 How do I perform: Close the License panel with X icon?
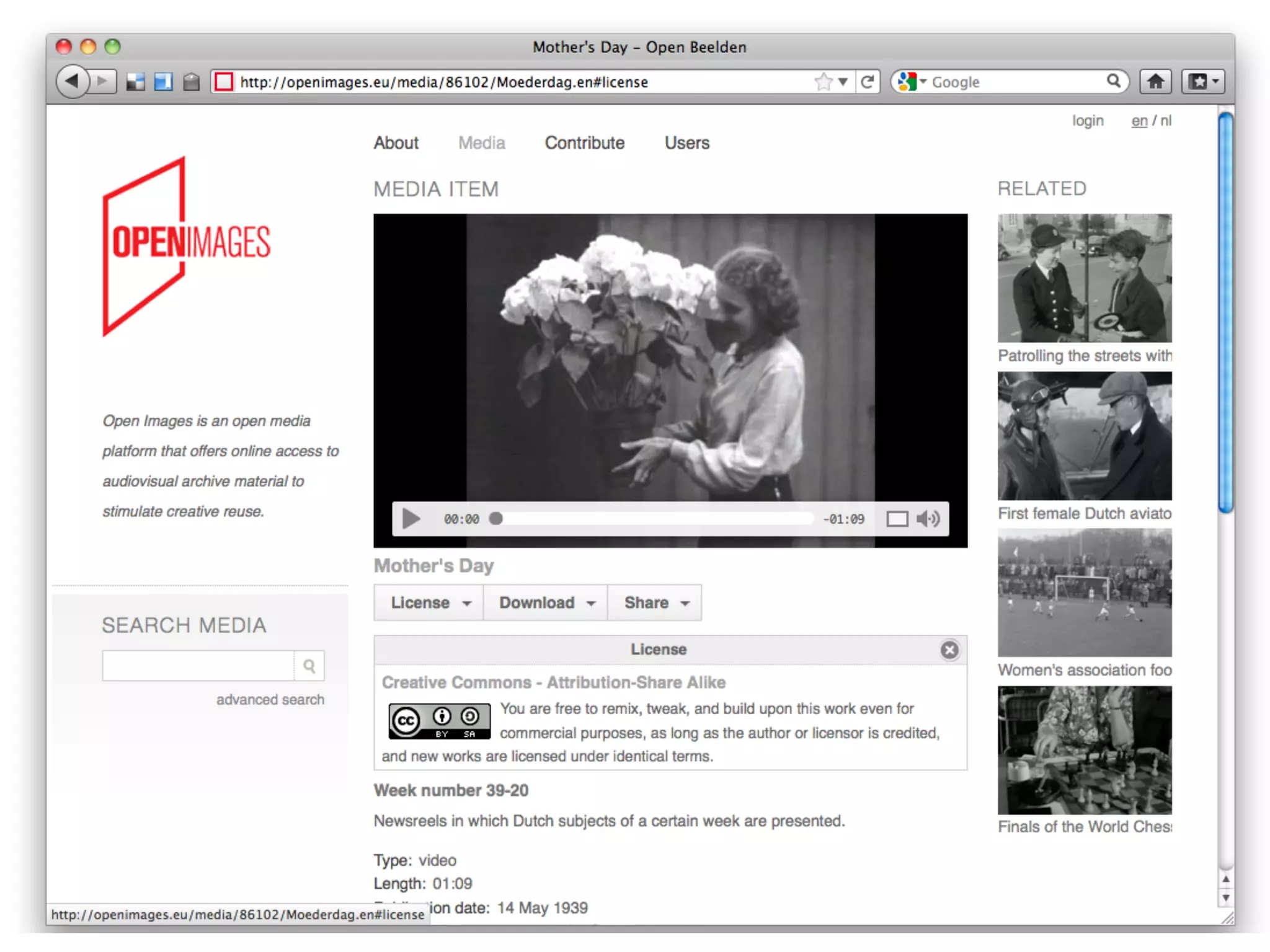tap(949, 650)
